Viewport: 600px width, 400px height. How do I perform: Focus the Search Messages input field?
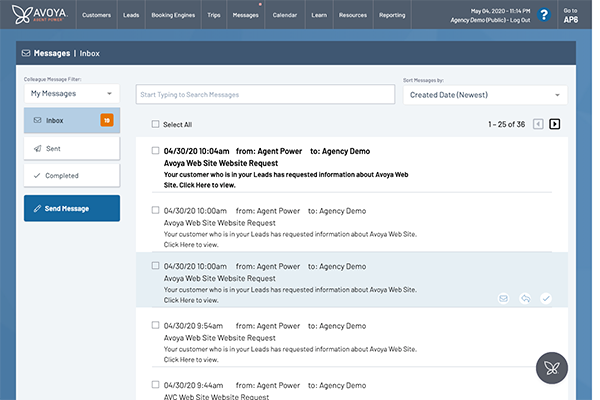coord(265,94)
